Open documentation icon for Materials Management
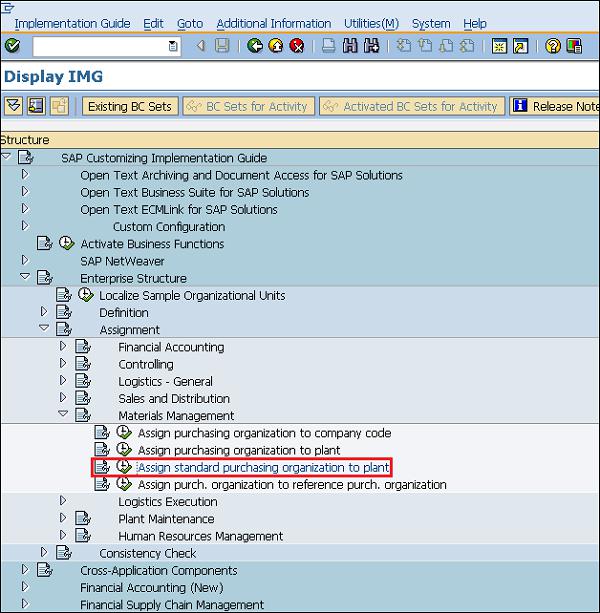This screenshot has width=600, height=613. pyautogui.click(x=83, y=415)
